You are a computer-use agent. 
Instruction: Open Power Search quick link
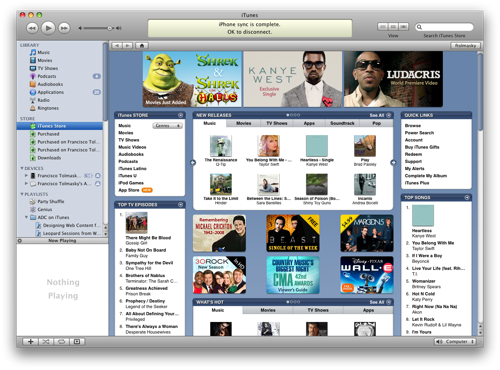(419, 133)
